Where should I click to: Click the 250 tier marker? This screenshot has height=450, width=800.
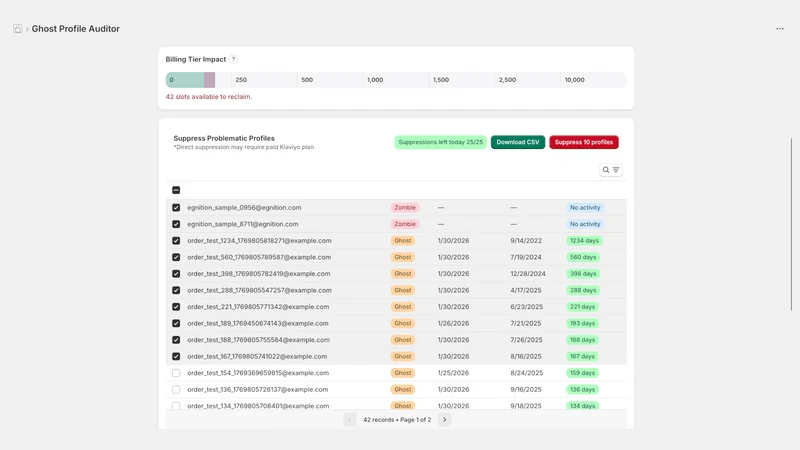[241, 80]
